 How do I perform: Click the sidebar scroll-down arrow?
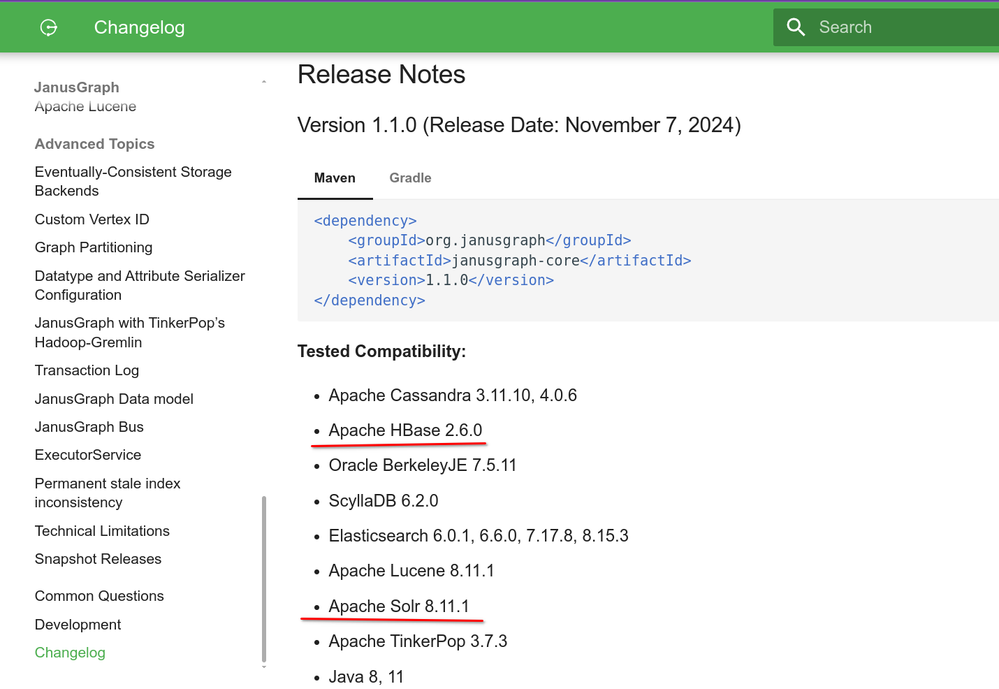click(264, 667)
